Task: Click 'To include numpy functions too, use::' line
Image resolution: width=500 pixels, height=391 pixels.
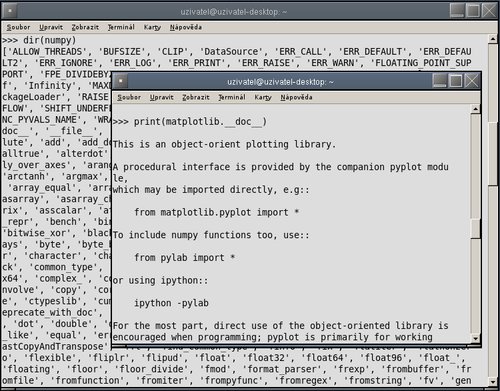Action: tap(211, 235)
